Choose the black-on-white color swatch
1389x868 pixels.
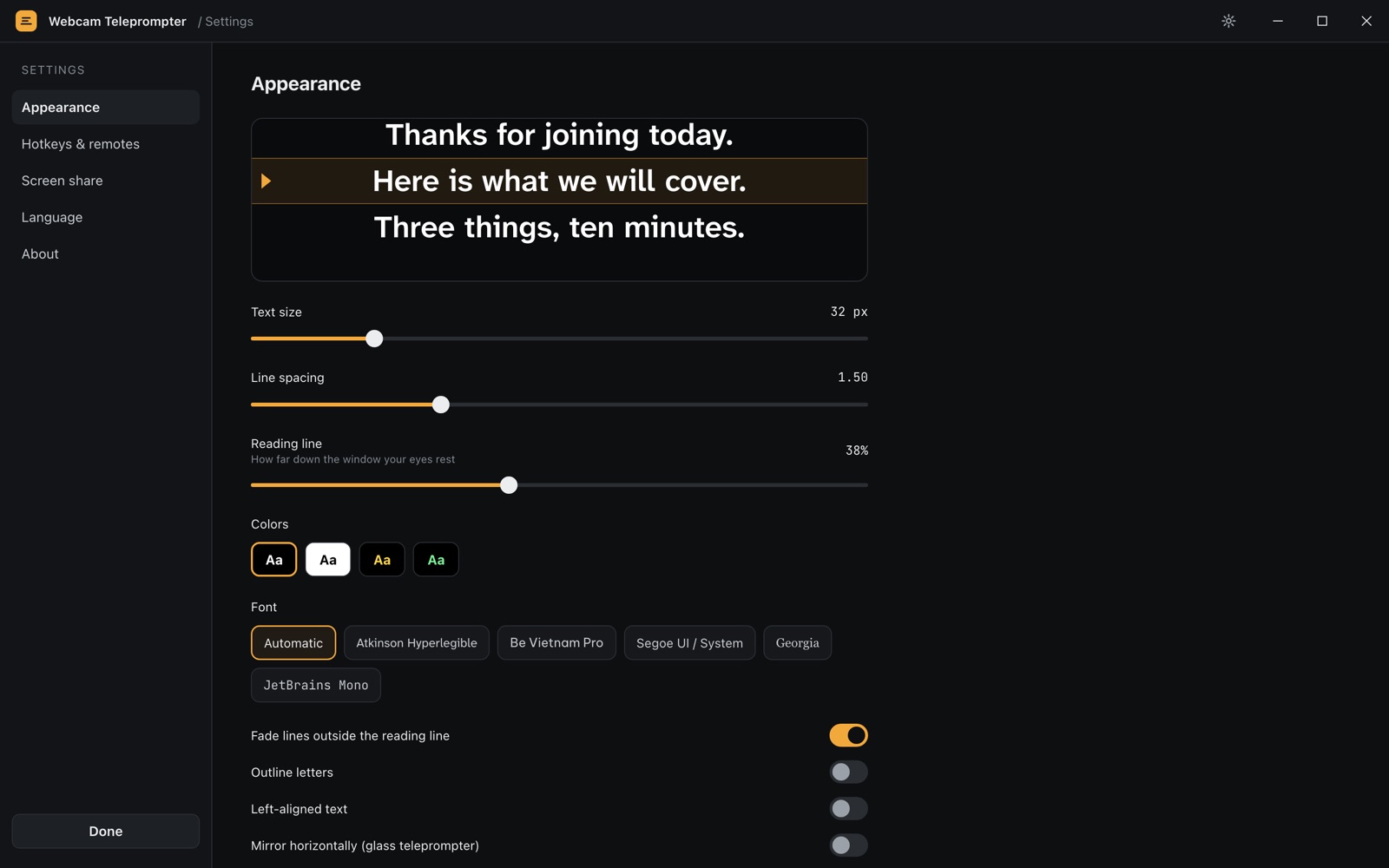tap(328, 560)
